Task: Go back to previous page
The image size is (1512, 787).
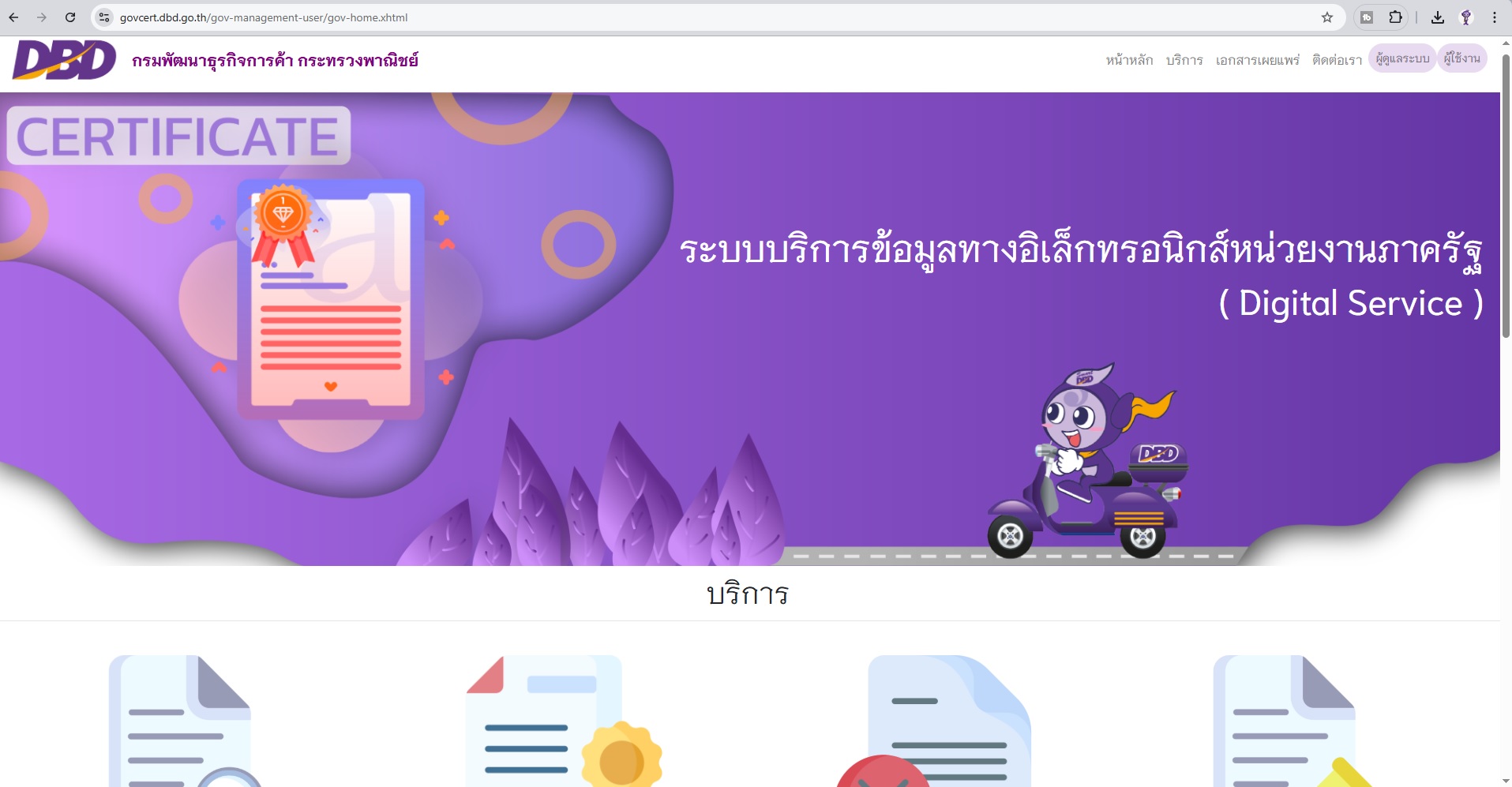Action: (13, 17)
